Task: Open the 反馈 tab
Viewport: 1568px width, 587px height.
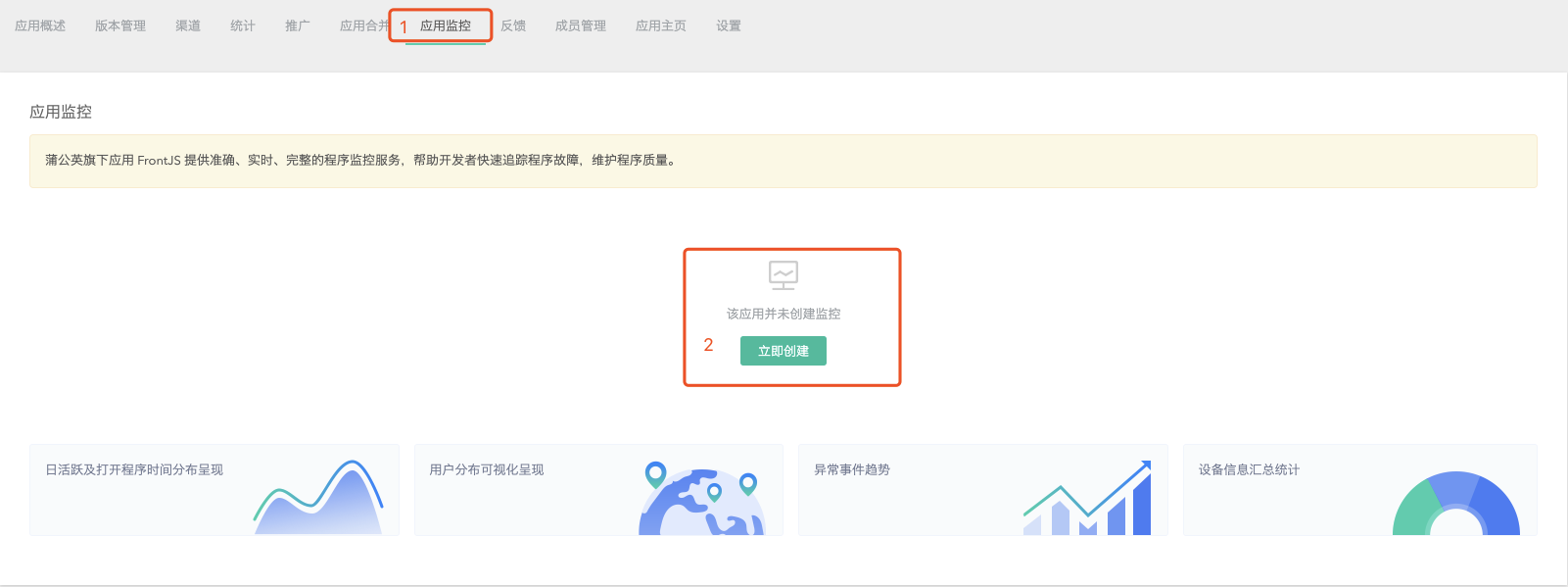Action: pos(513,25)
